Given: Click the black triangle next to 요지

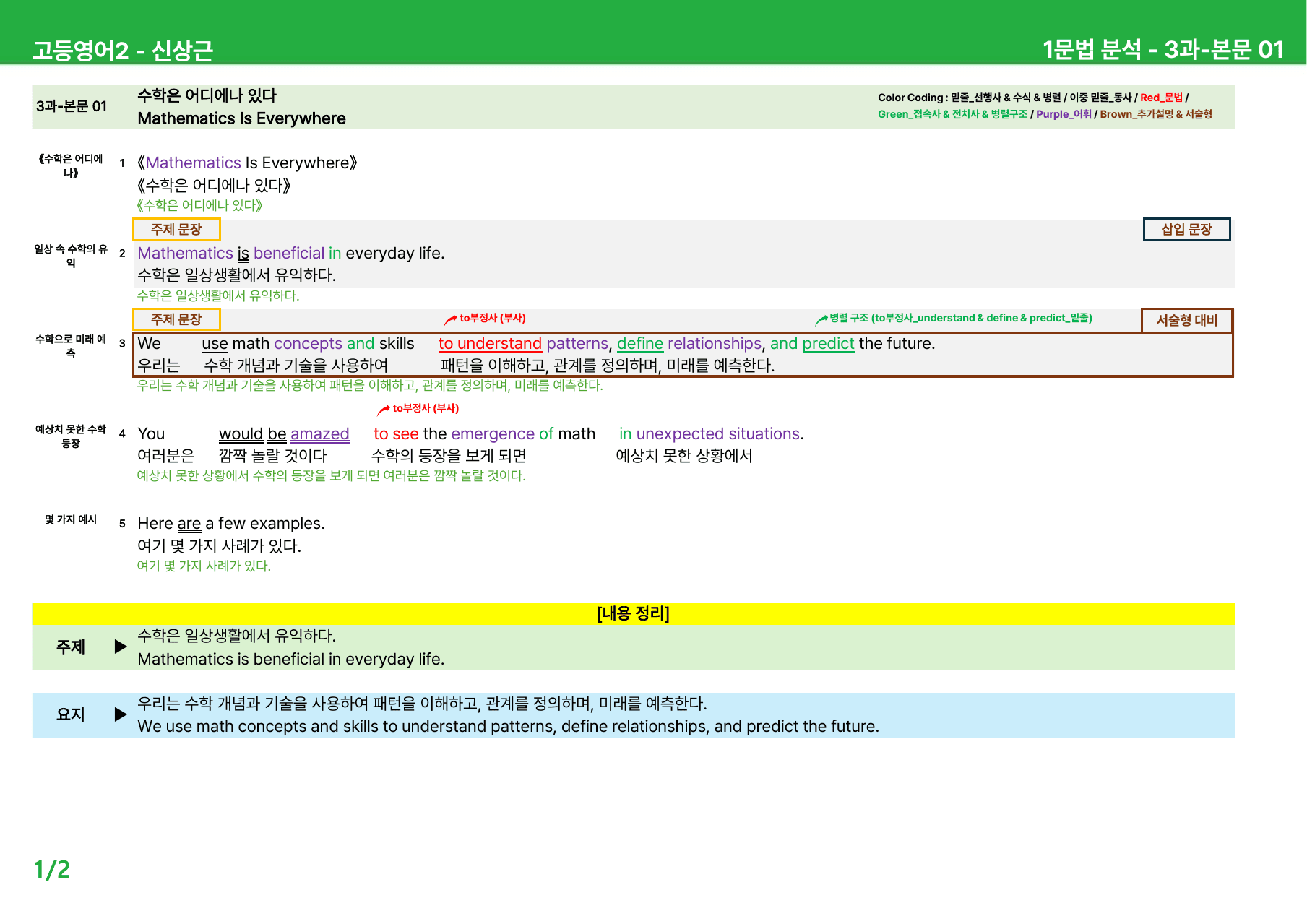Looking at the screenshot, I should pyautogui.click(x=121, y=714).
